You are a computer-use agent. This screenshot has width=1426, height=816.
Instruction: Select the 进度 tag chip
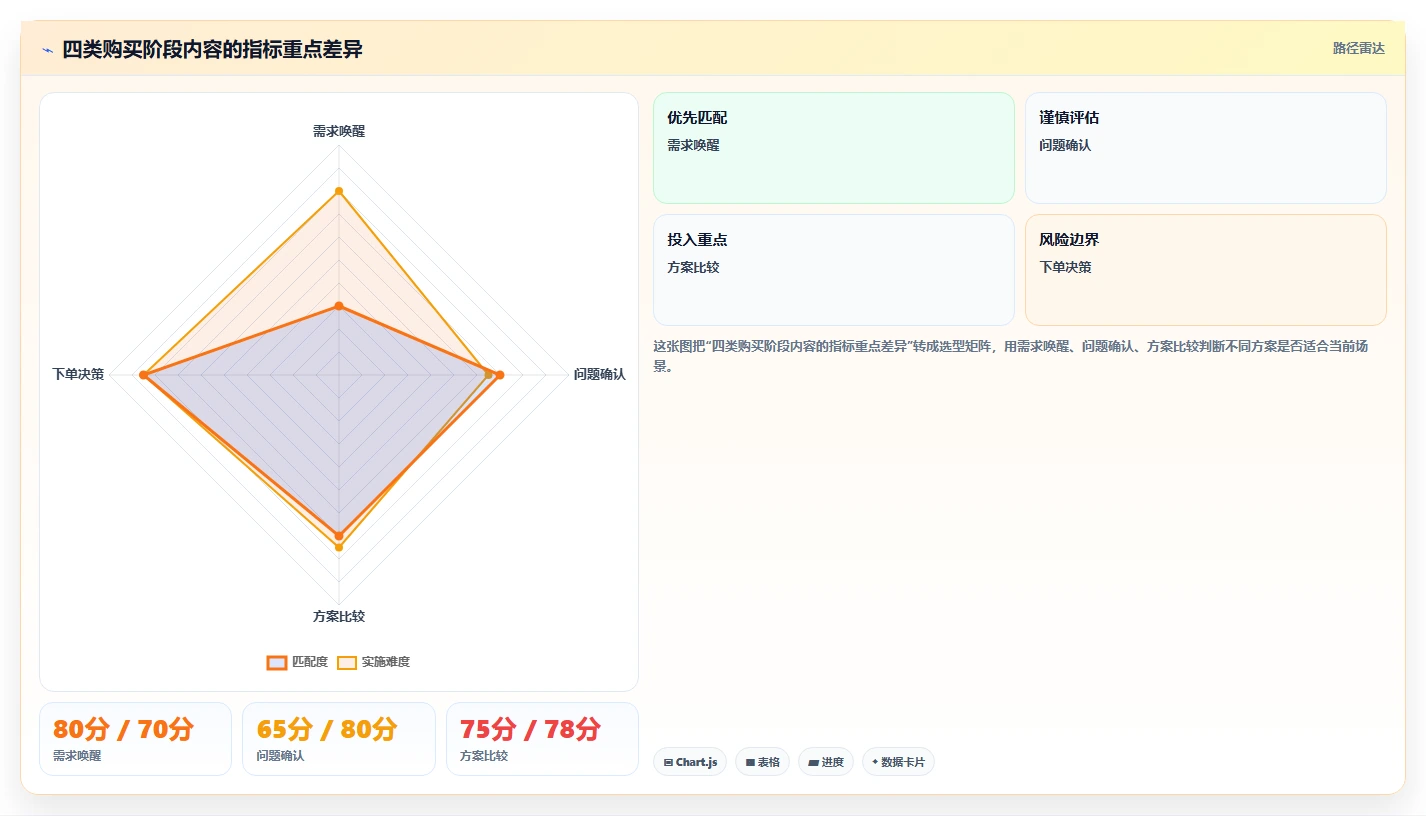coord(826,762)
